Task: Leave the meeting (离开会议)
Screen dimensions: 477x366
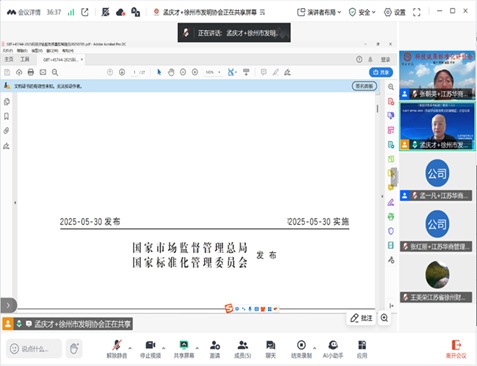Action: click(456, 349)
